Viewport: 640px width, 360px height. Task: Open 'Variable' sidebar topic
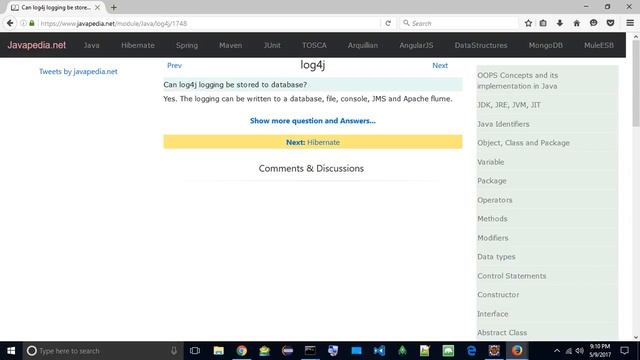click(x=491, y=162)
